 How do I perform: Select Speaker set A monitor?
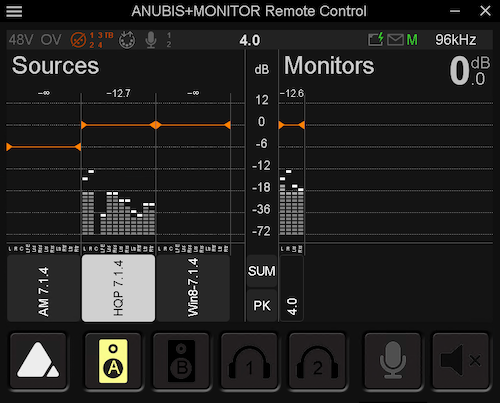(x=113, y=360)
